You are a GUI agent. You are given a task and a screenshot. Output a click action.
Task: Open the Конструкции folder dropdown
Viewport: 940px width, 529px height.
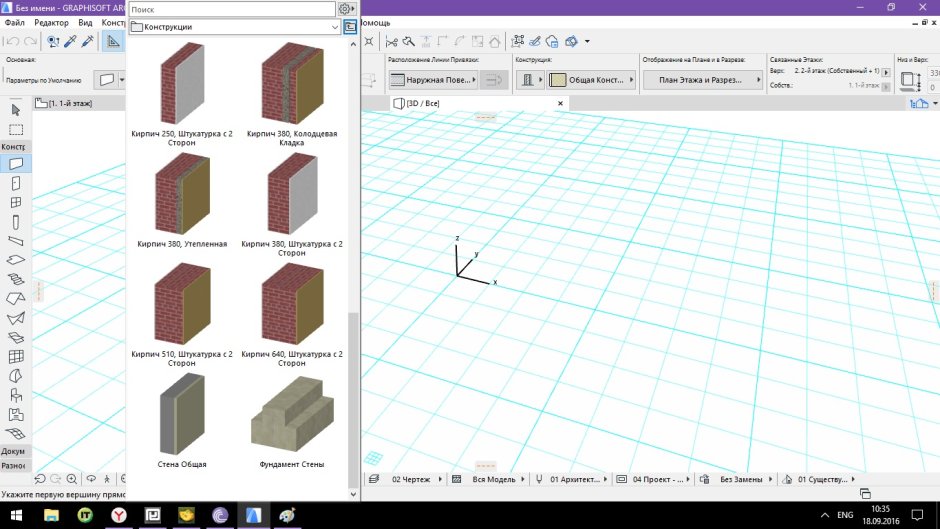(235, 27)
